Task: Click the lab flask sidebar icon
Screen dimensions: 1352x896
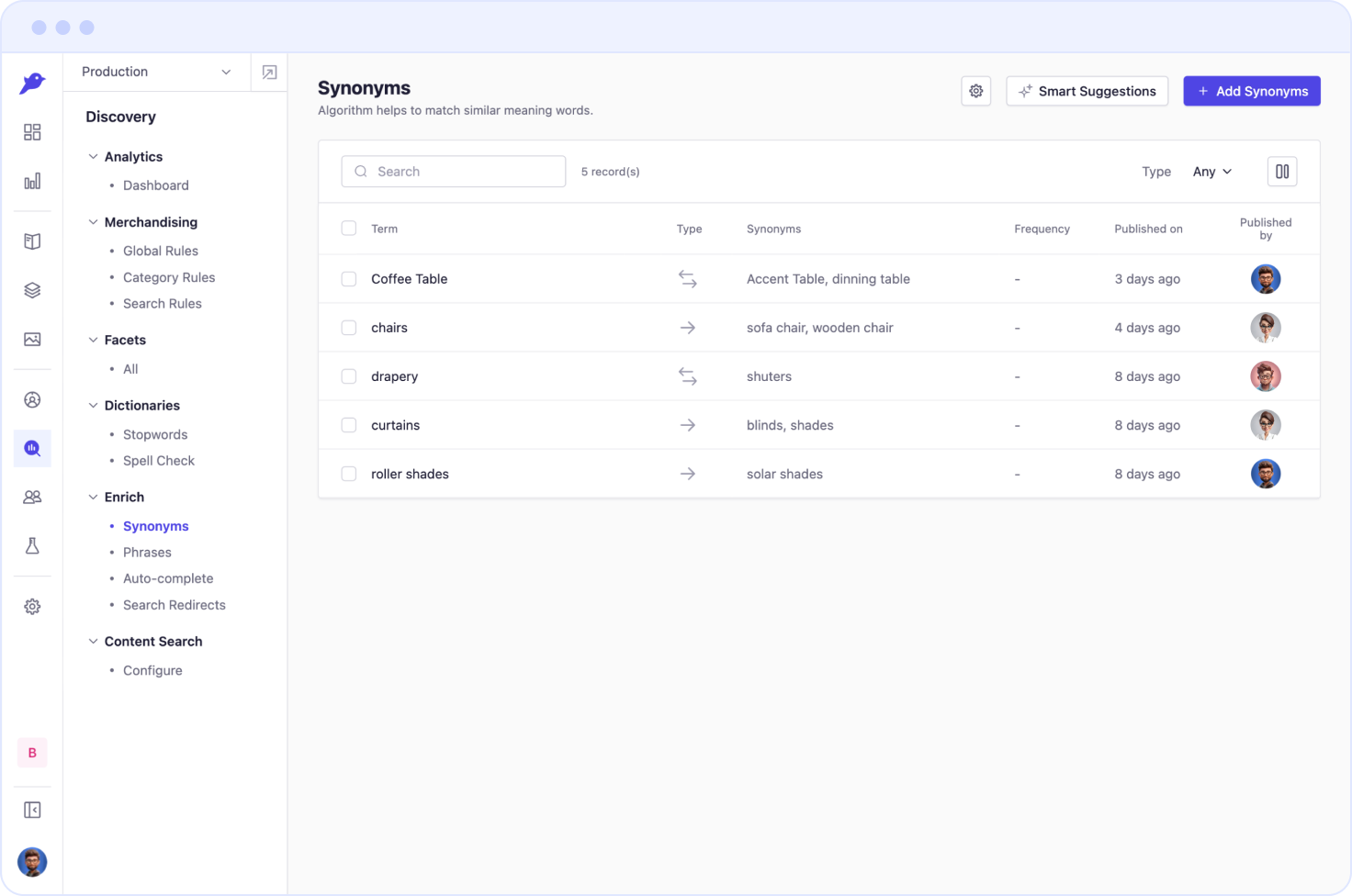Action: 32,546
